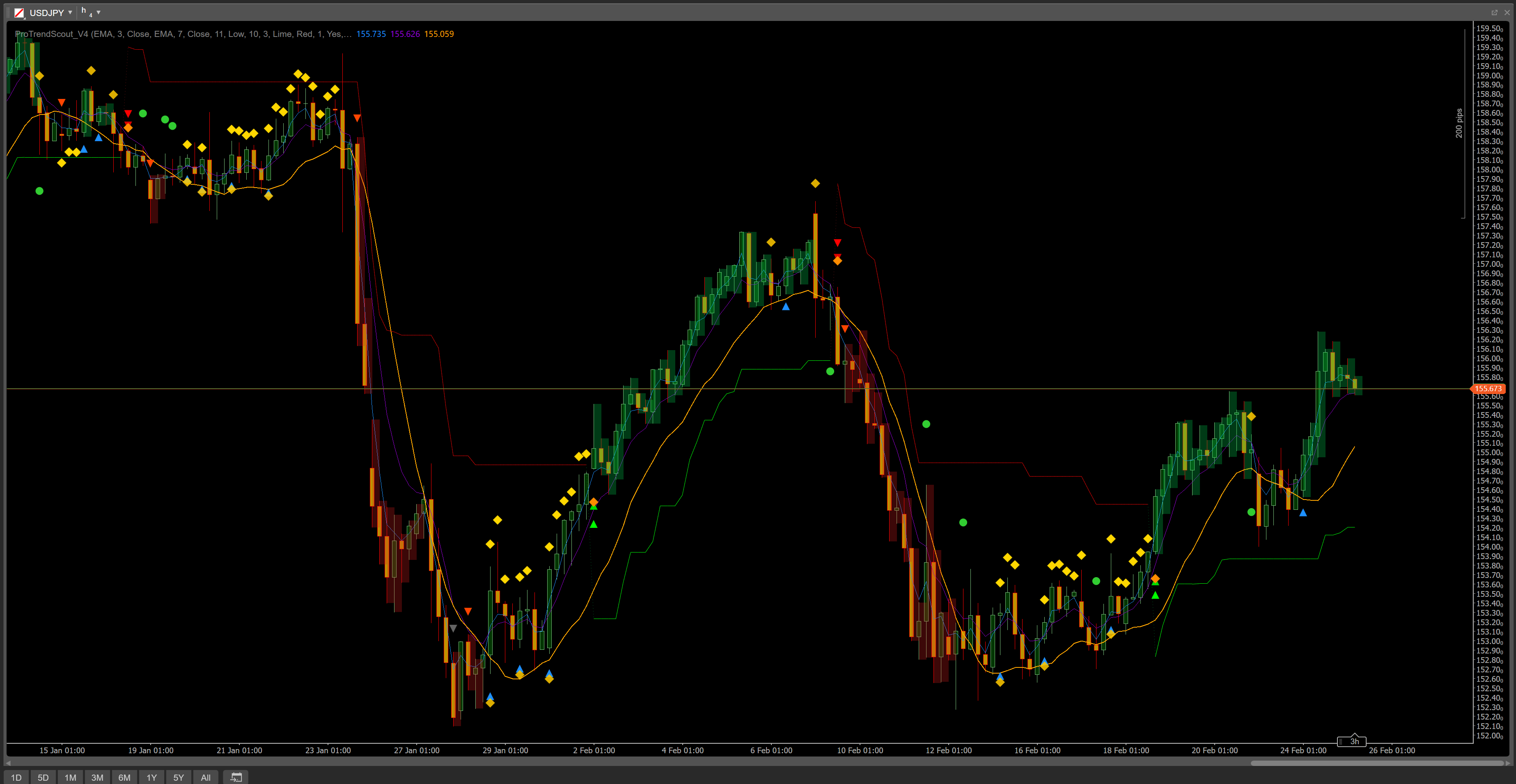Switch to the 3M period range
Screen dimensions: 1516x784
[x=97, y=777]
